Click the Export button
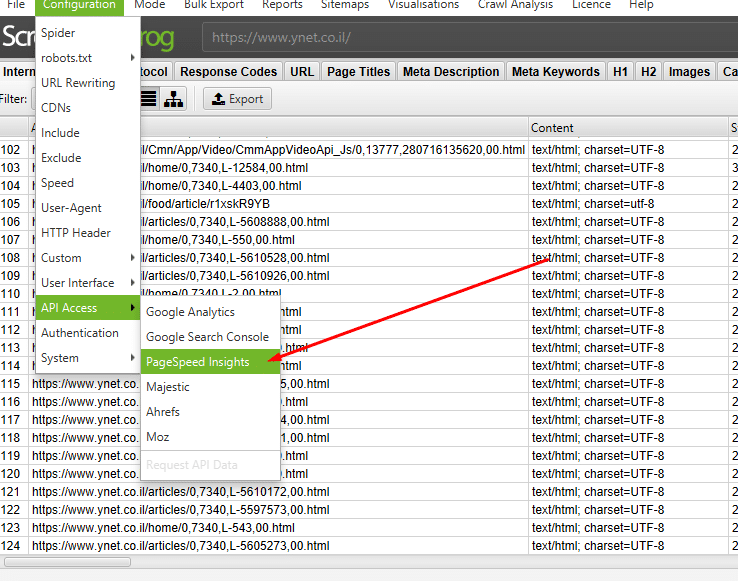This screenshot has width=738, height=581. pos(237,99)
